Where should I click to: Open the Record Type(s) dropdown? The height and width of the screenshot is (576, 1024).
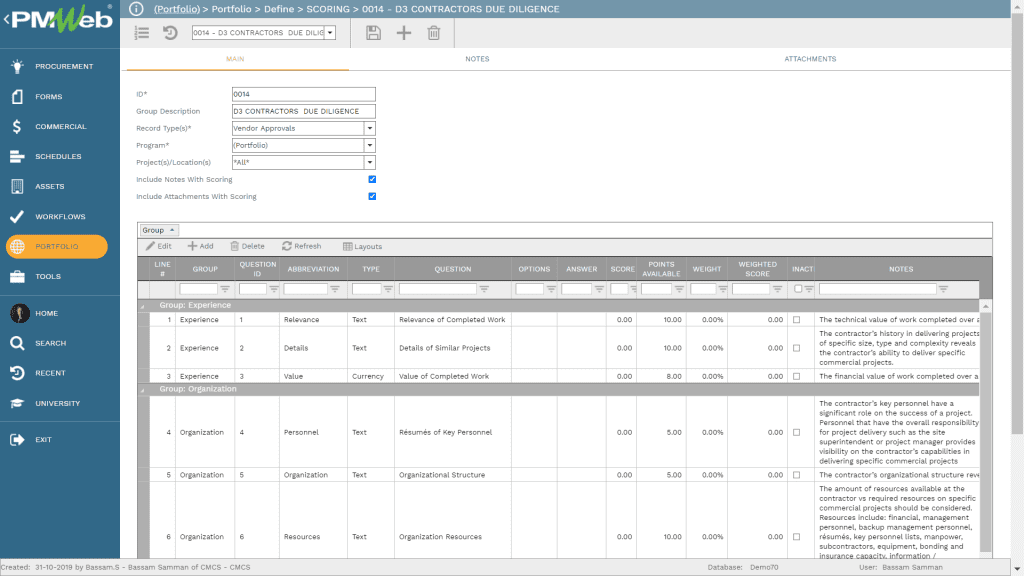pos(370,128)
